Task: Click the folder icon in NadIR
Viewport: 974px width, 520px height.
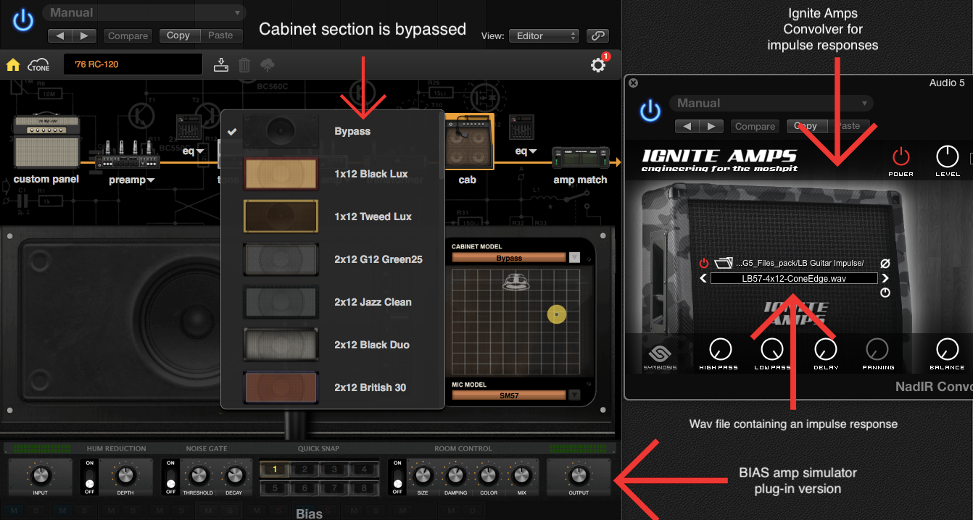Action: point(722,263)
